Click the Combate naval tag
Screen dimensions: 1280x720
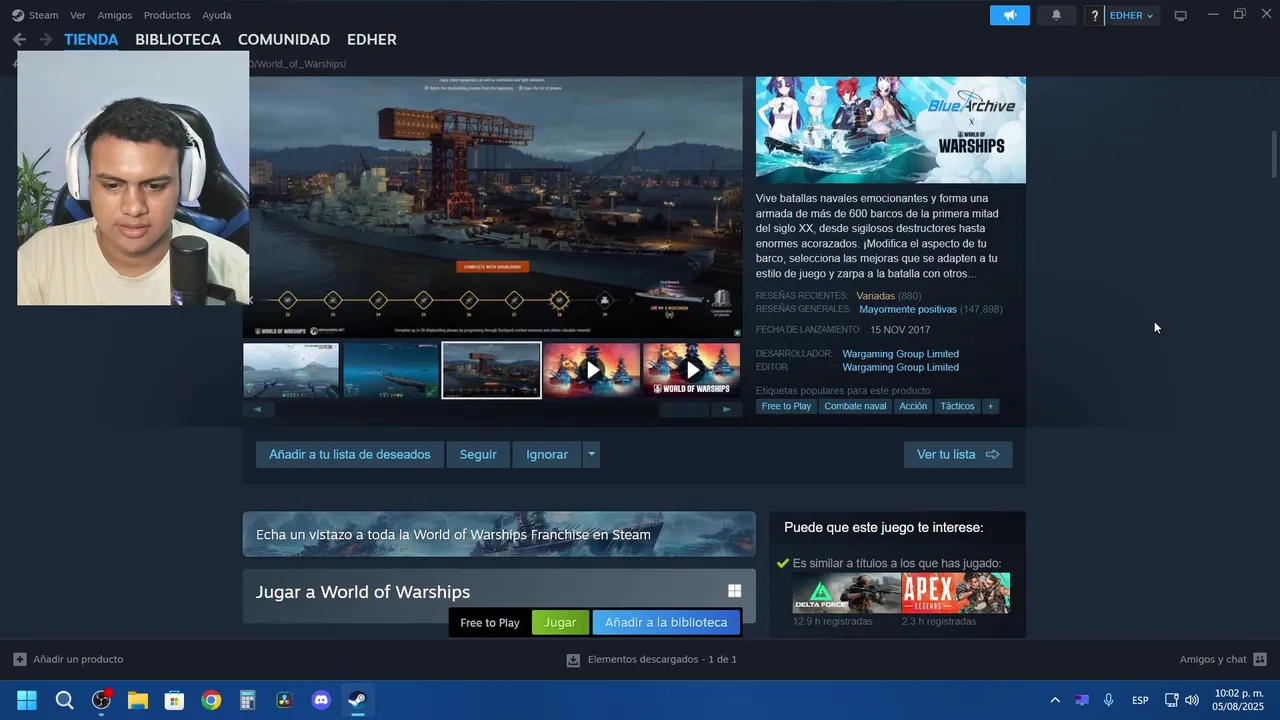(855, 406)
